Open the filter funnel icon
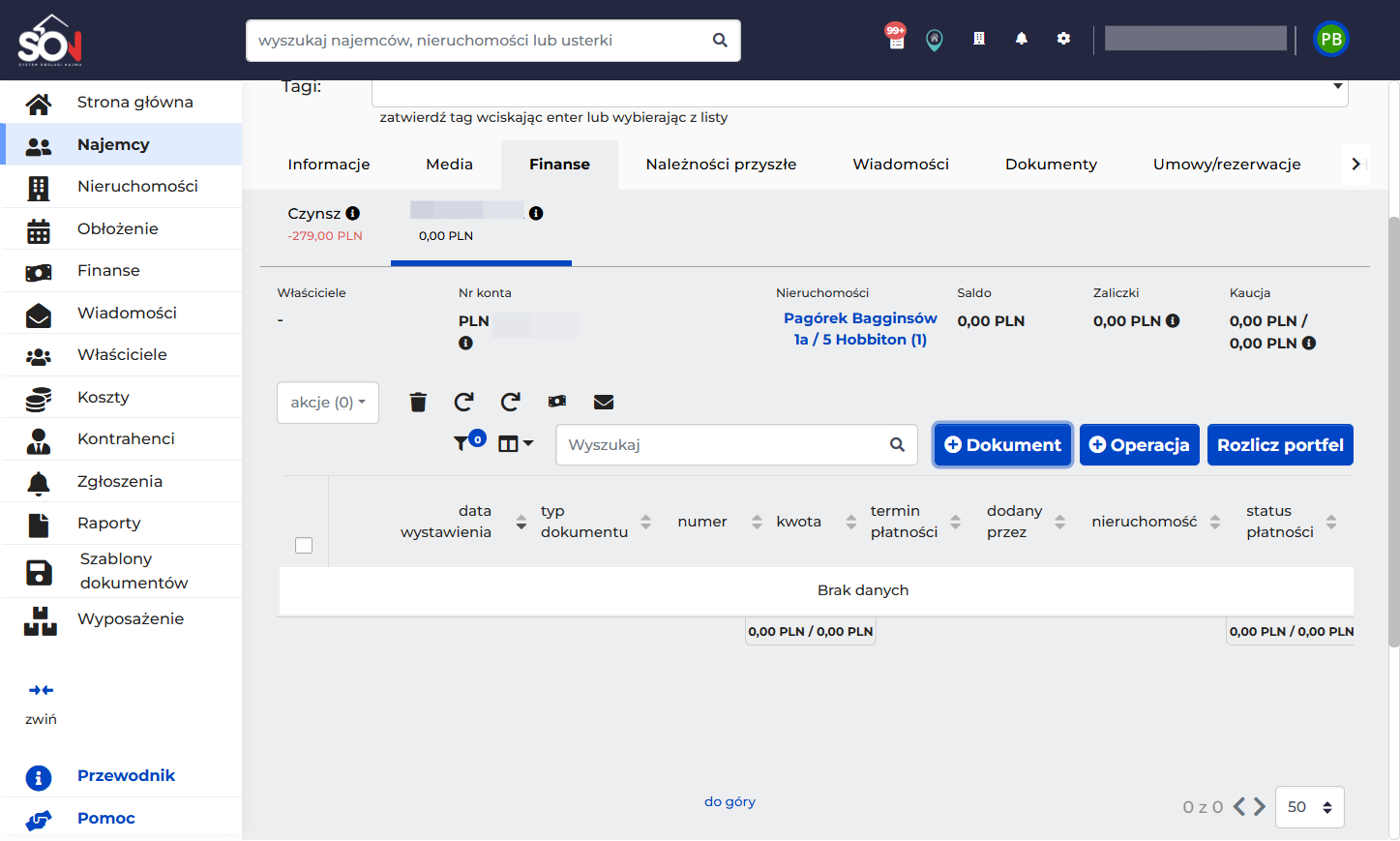This screenshot has height=841, width=1400. point(462,443)
